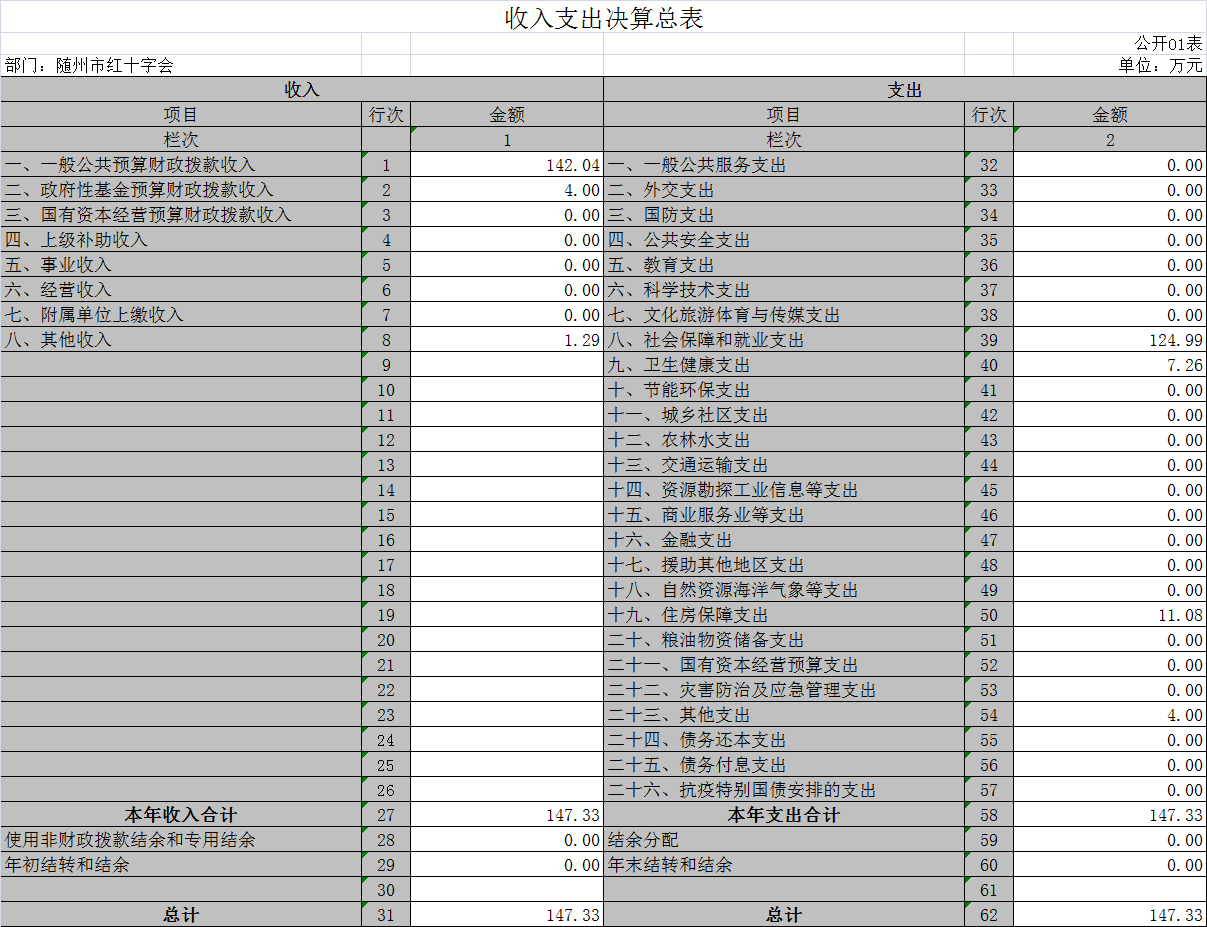Select the 十六、金融支出 cell
This screenshot has height=927, width=1207.
click(x=784, y=540)
